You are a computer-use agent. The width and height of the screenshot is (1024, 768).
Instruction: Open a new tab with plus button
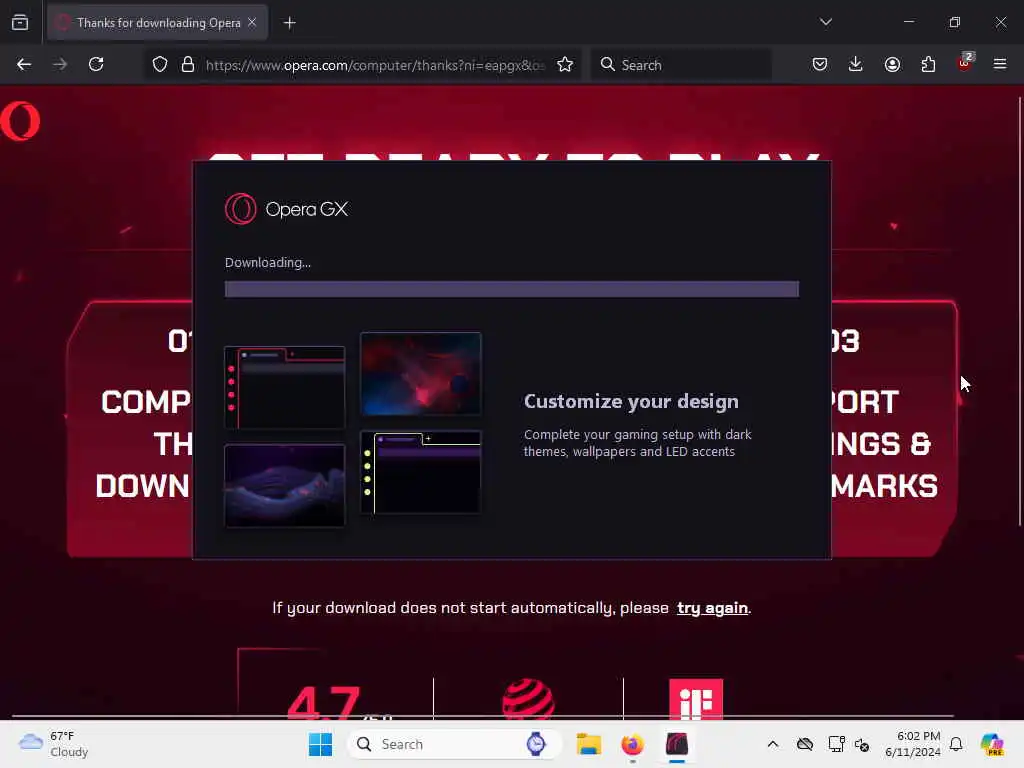(290, 23)
